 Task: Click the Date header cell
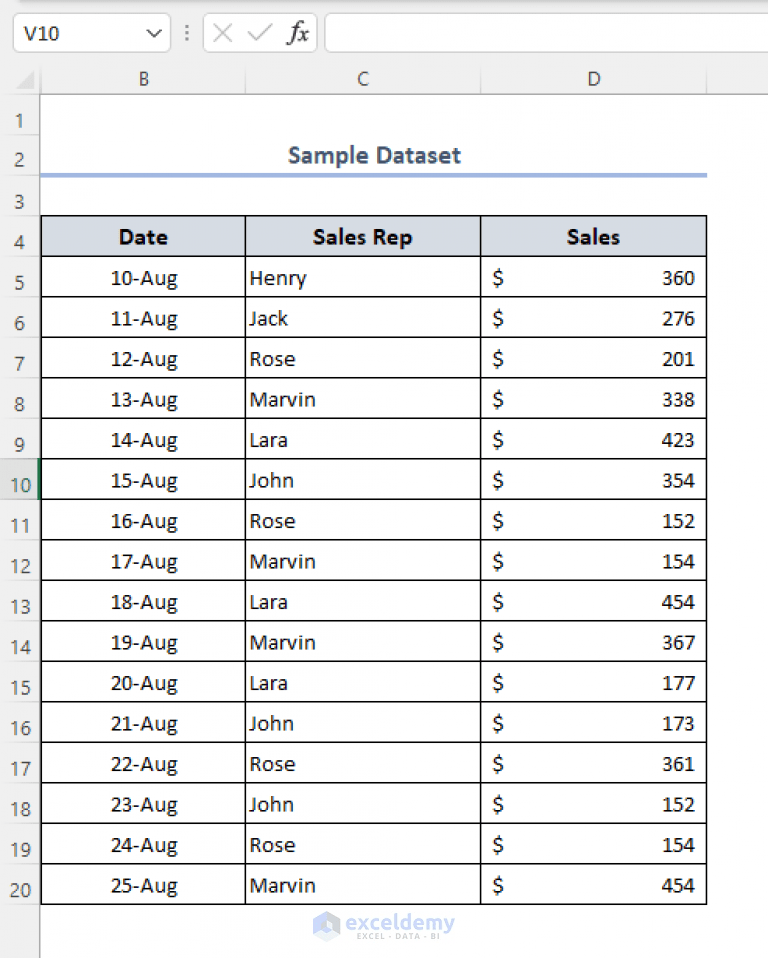pos(143,237)
